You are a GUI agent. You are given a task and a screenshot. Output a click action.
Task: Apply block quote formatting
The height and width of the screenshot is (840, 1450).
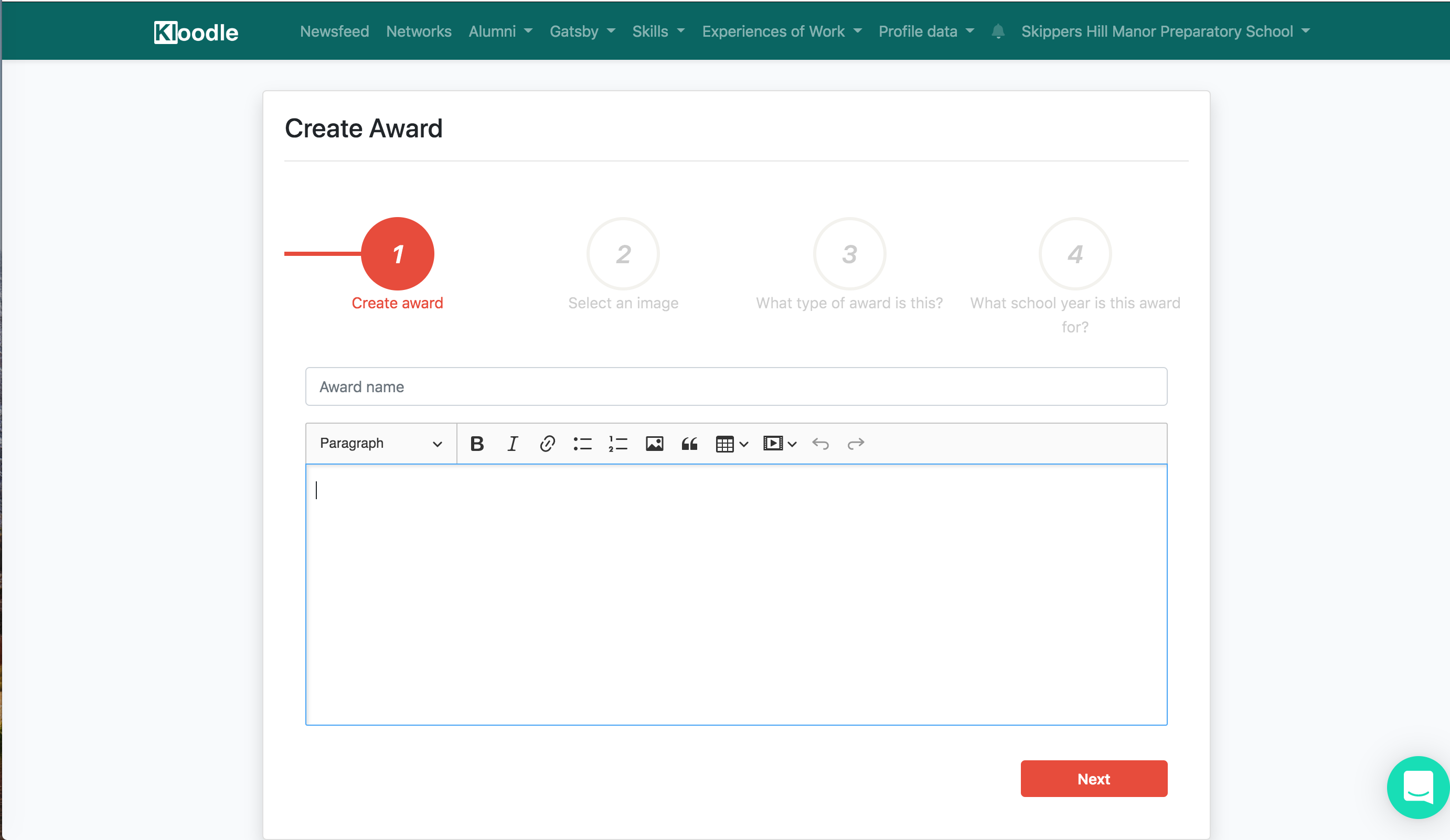[689, 443]
